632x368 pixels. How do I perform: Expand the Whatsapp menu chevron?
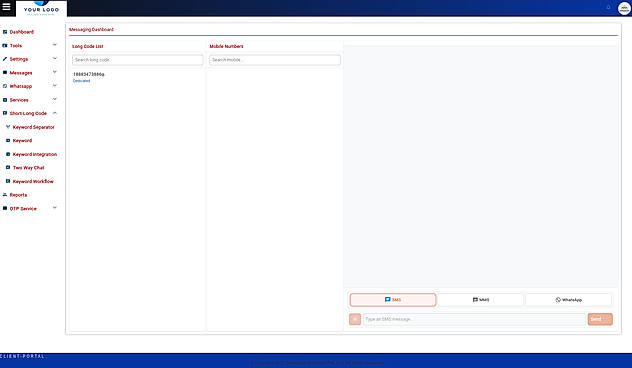(x=55, y=85)
